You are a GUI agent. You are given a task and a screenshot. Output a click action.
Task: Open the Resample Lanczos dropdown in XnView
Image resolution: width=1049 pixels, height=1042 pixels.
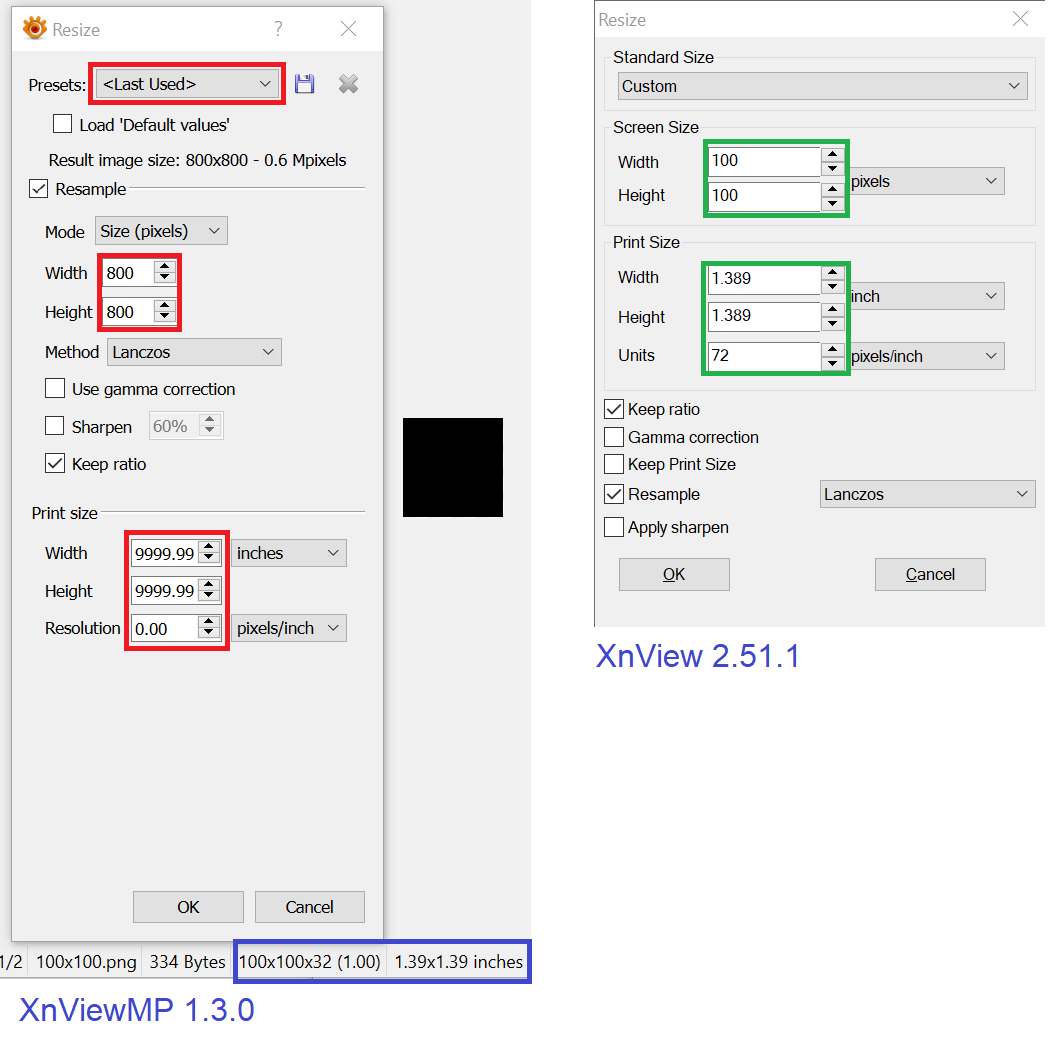pyautogui.click(x=927, y=494)
